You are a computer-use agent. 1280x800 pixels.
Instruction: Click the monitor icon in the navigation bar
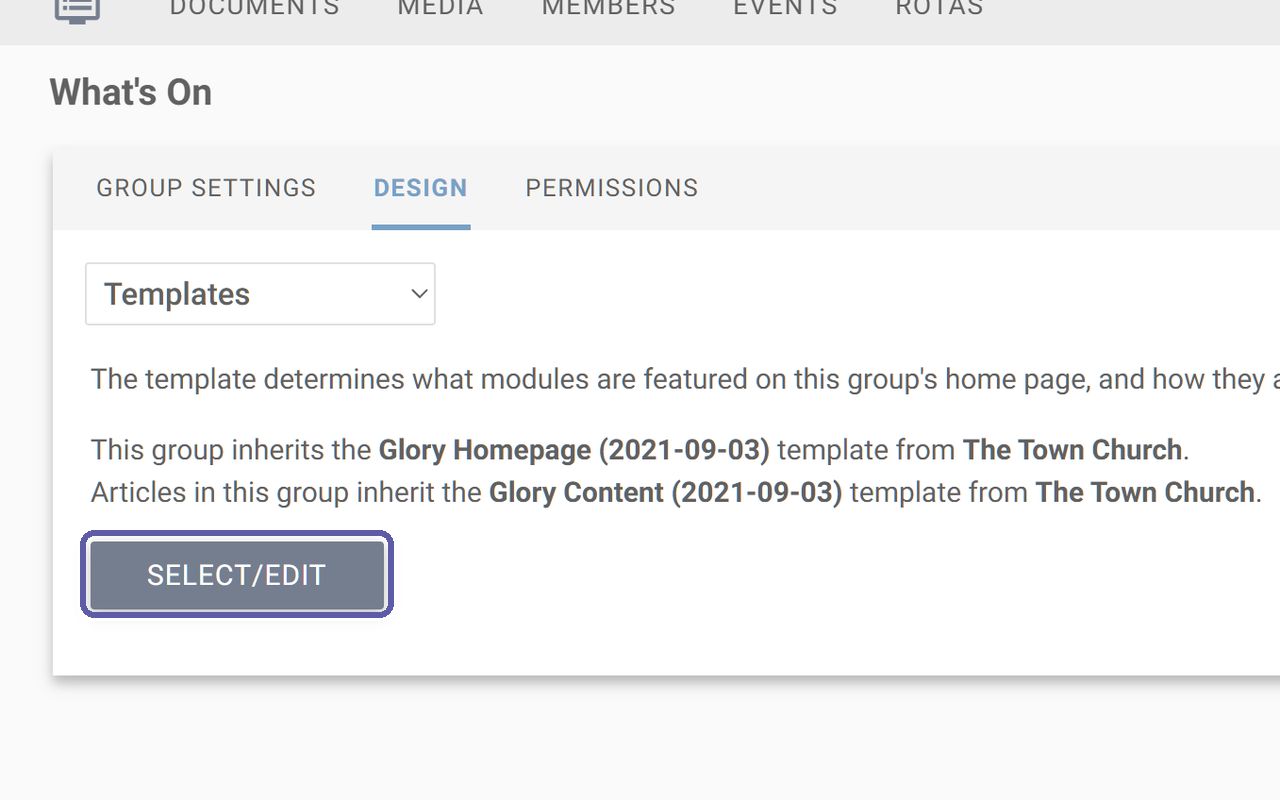pyautogui.click(x=77, y=9)
